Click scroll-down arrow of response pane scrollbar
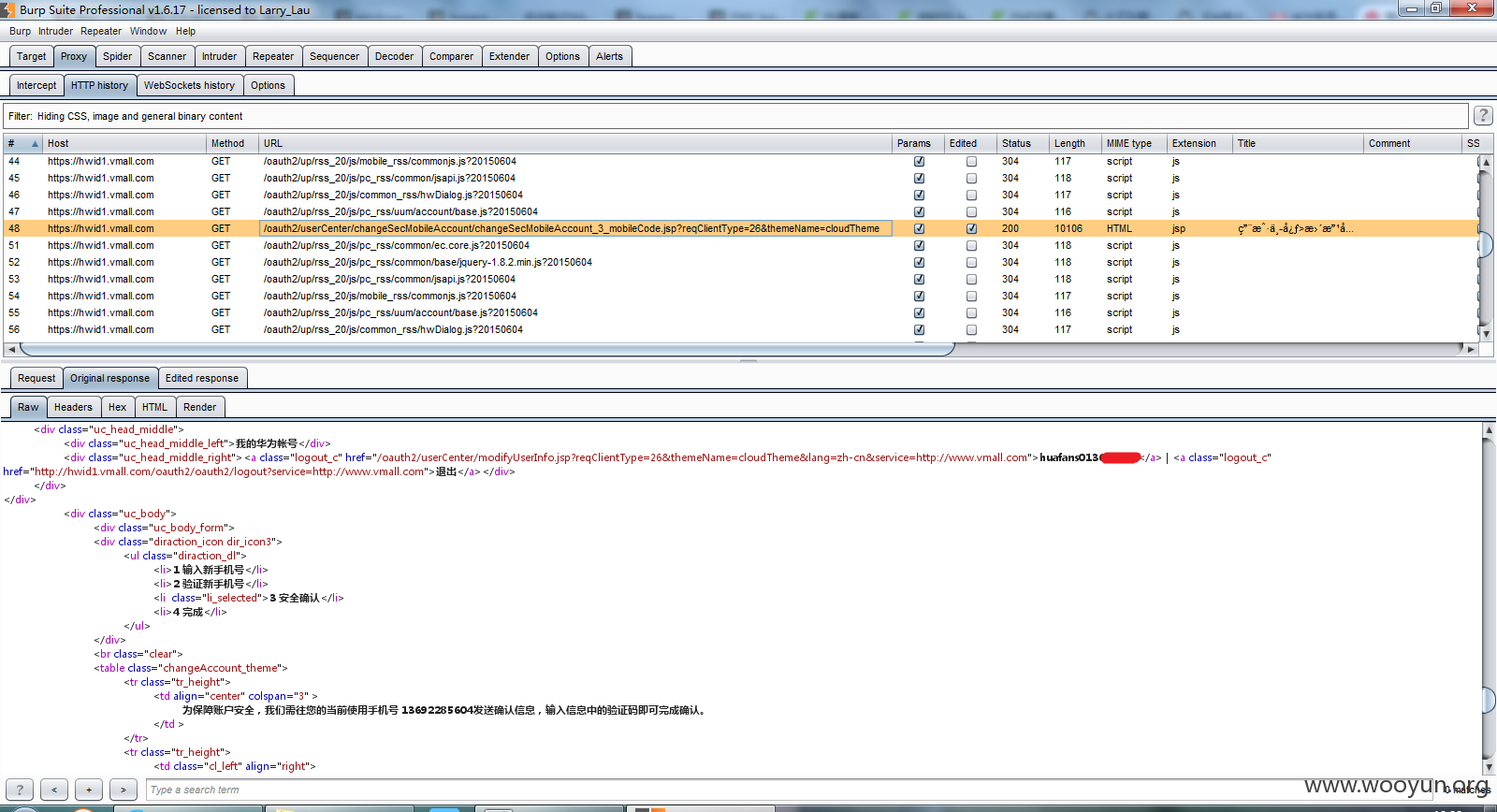The image size is (1497, 812). click(1489, 767)
